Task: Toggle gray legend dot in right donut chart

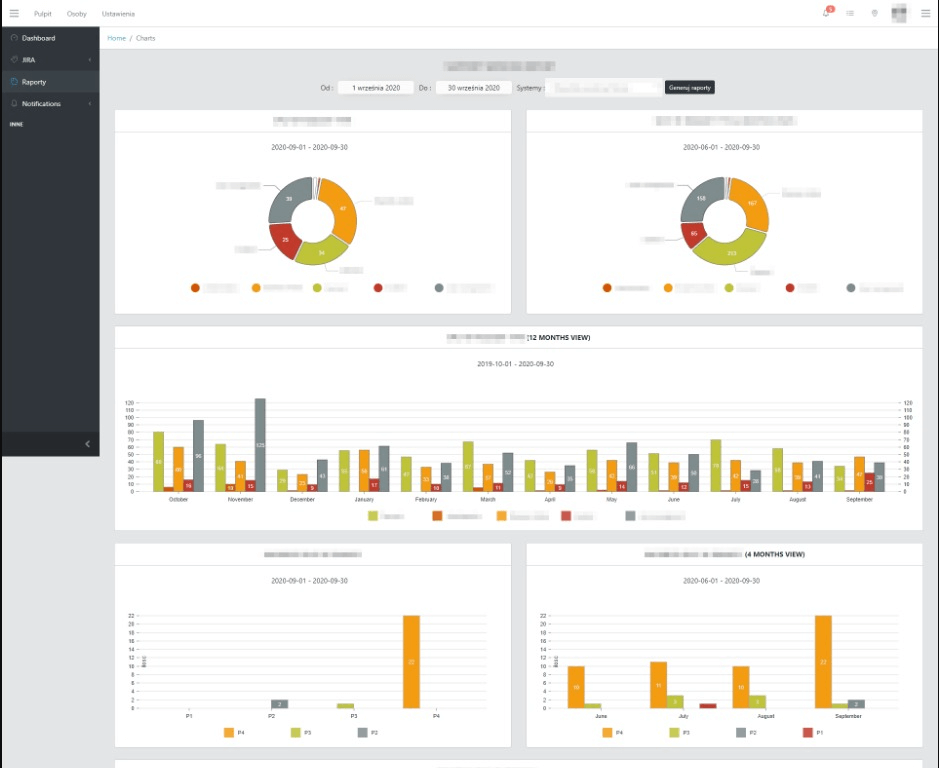Action: [851, 288]
